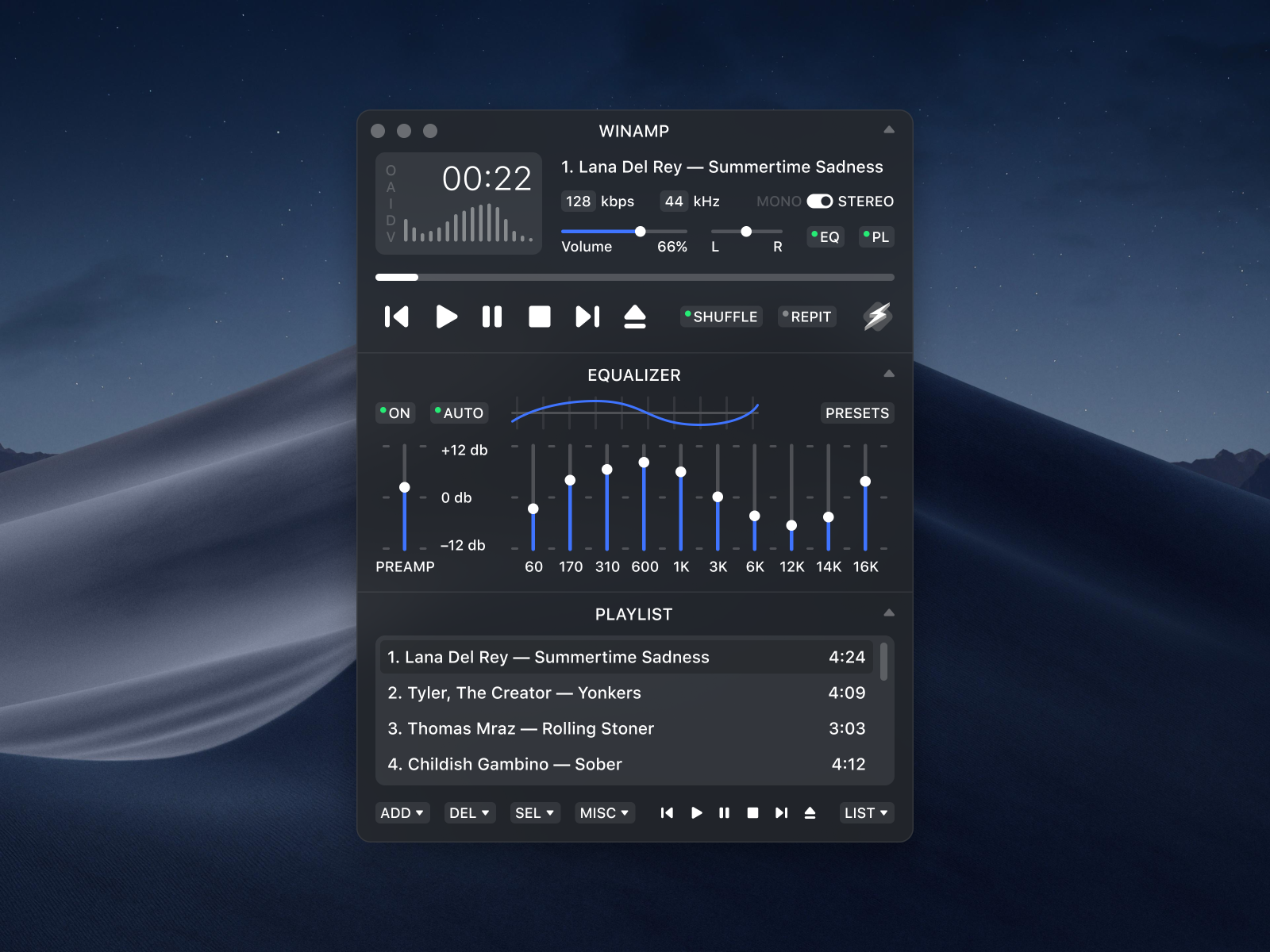This screenshot has width=1270, height=952.
Task: Click the 14K band slider handle
Action: coord(829,516)
